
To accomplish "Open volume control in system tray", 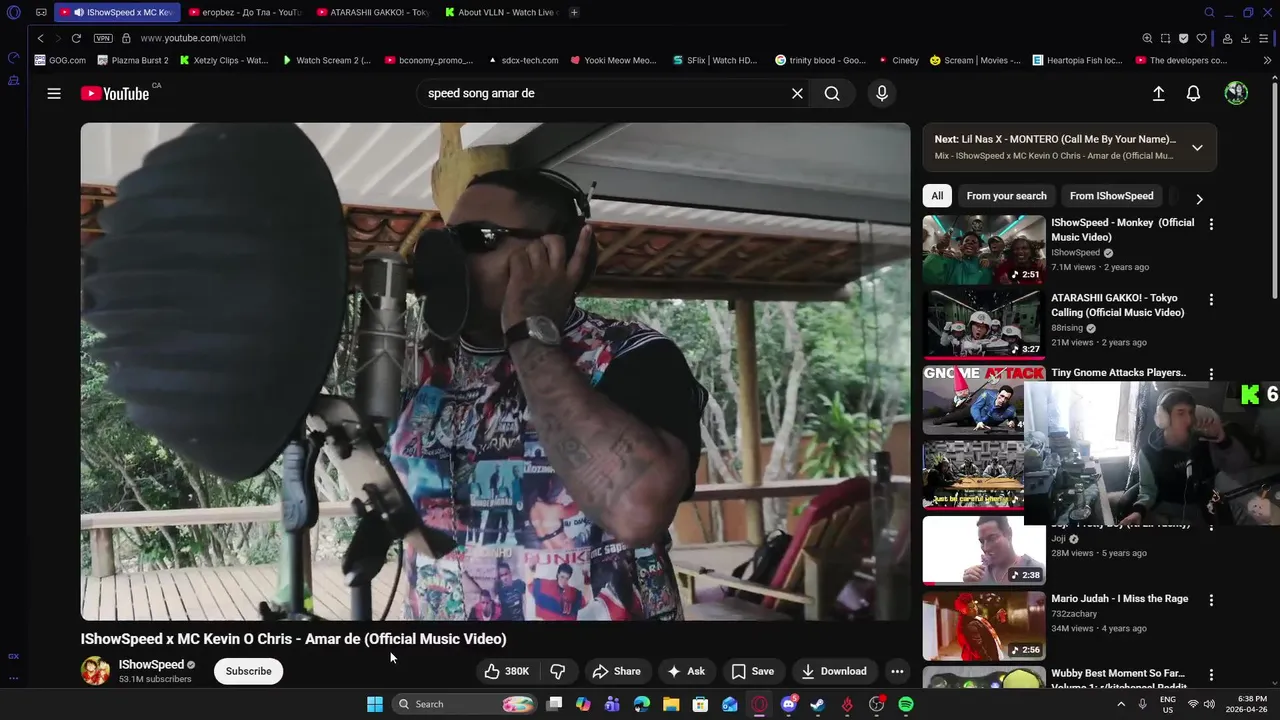I will click(x=1209, y=704).
